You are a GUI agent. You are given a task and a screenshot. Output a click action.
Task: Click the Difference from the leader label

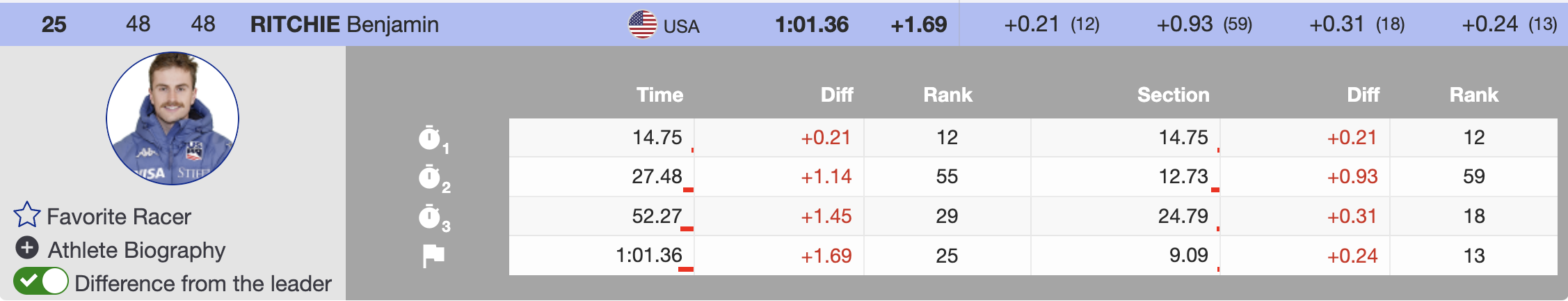click(x=202, y=284)
